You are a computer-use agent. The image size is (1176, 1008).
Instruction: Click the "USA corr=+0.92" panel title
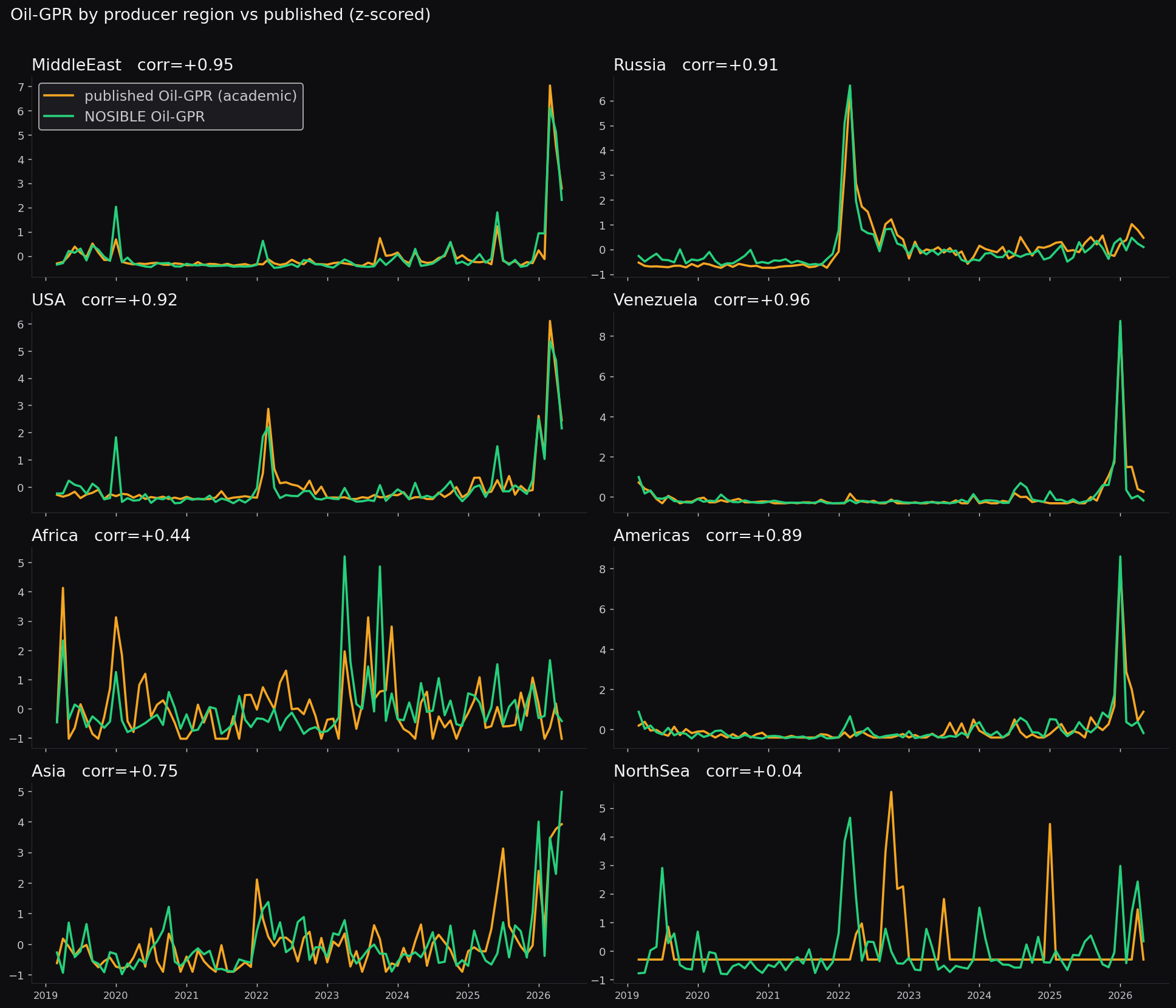[x=104, y=300]
